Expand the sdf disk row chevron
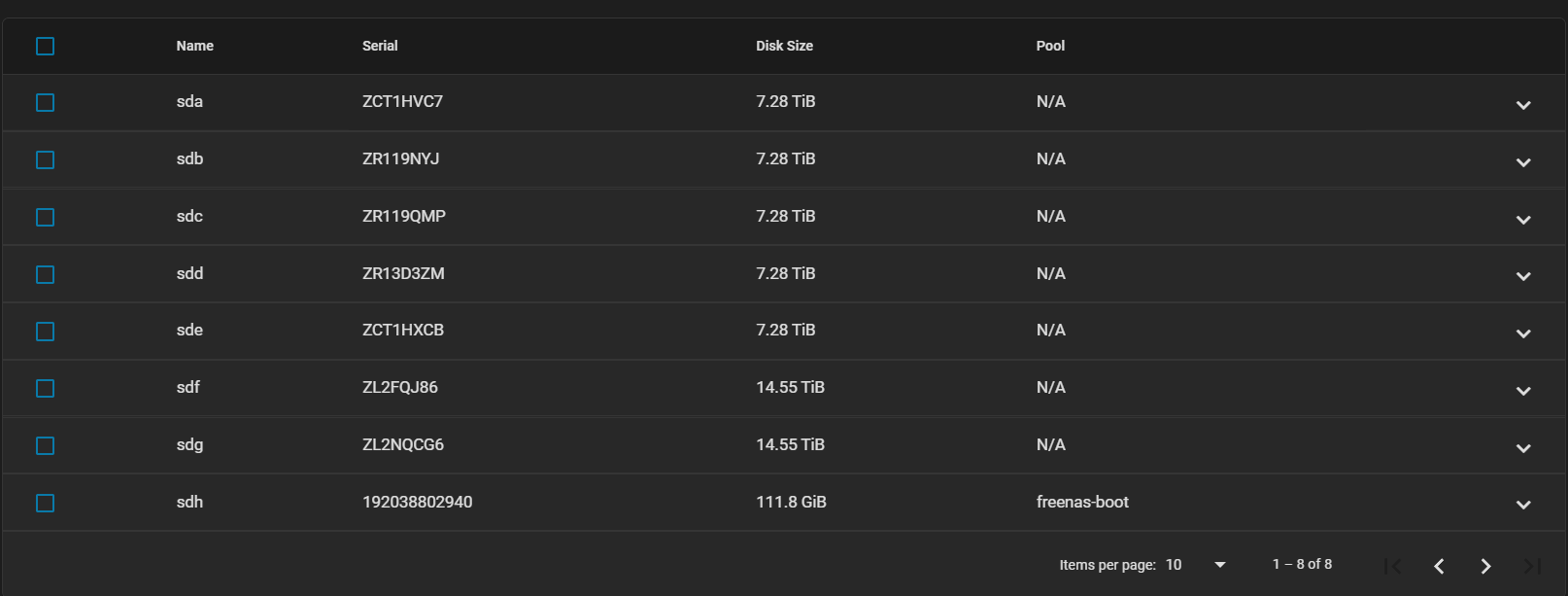 click(1523, 391)
